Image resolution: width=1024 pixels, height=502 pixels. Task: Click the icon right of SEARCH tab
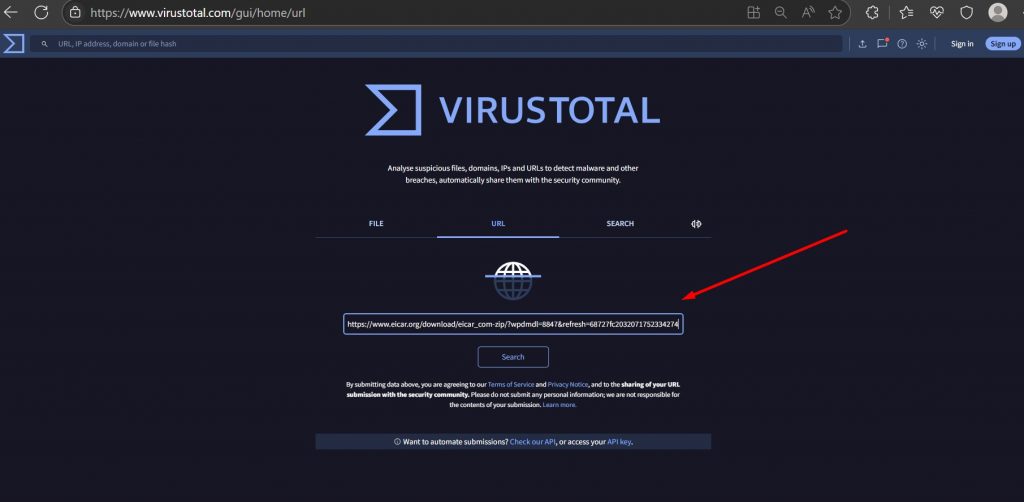point(696,224)
